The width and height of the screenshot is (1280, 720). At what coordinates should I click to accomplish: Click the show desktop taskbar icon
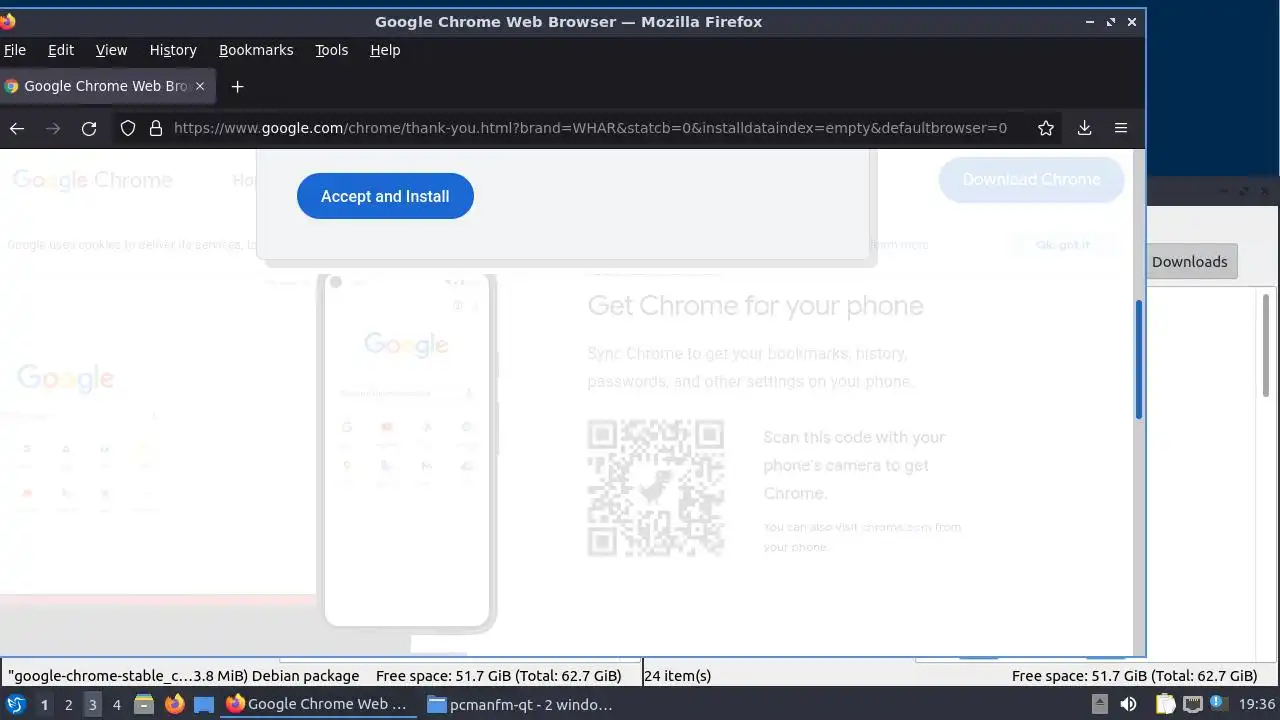[204, 704]
